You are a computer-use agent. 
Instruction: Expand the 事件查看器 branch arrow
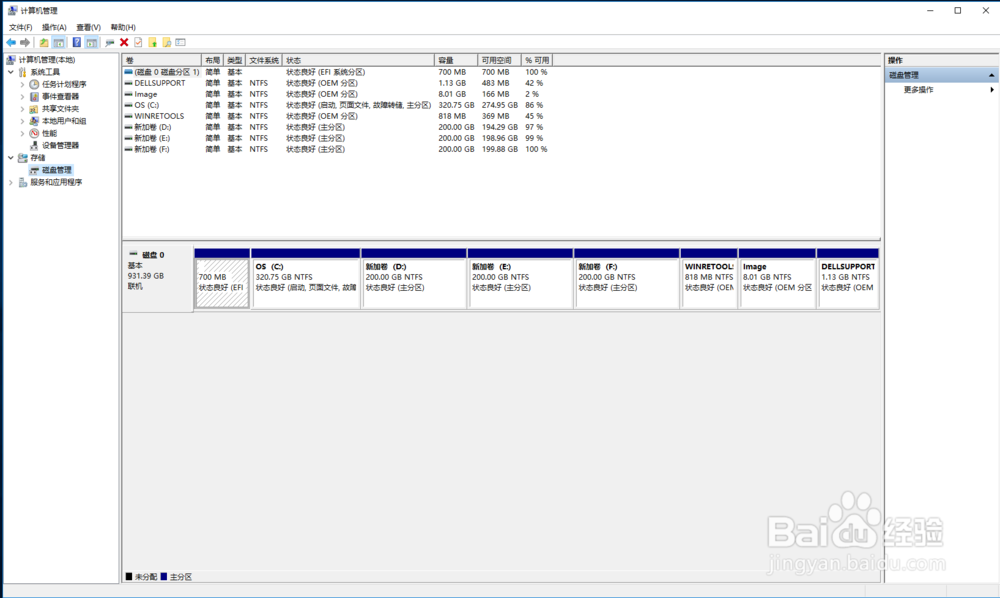point(22,96)
